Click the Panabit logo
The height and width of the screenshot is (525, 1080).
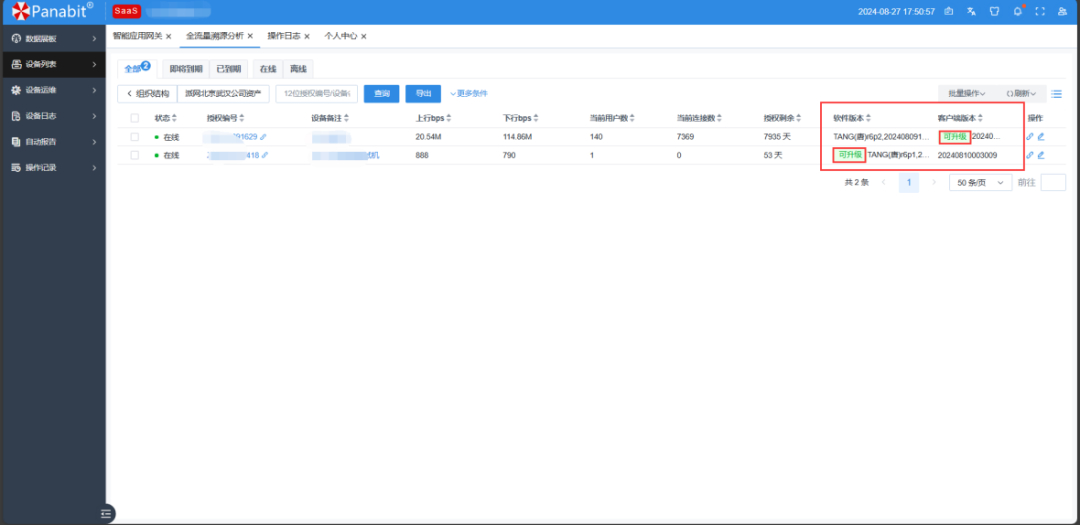click(x=52, y=10)
